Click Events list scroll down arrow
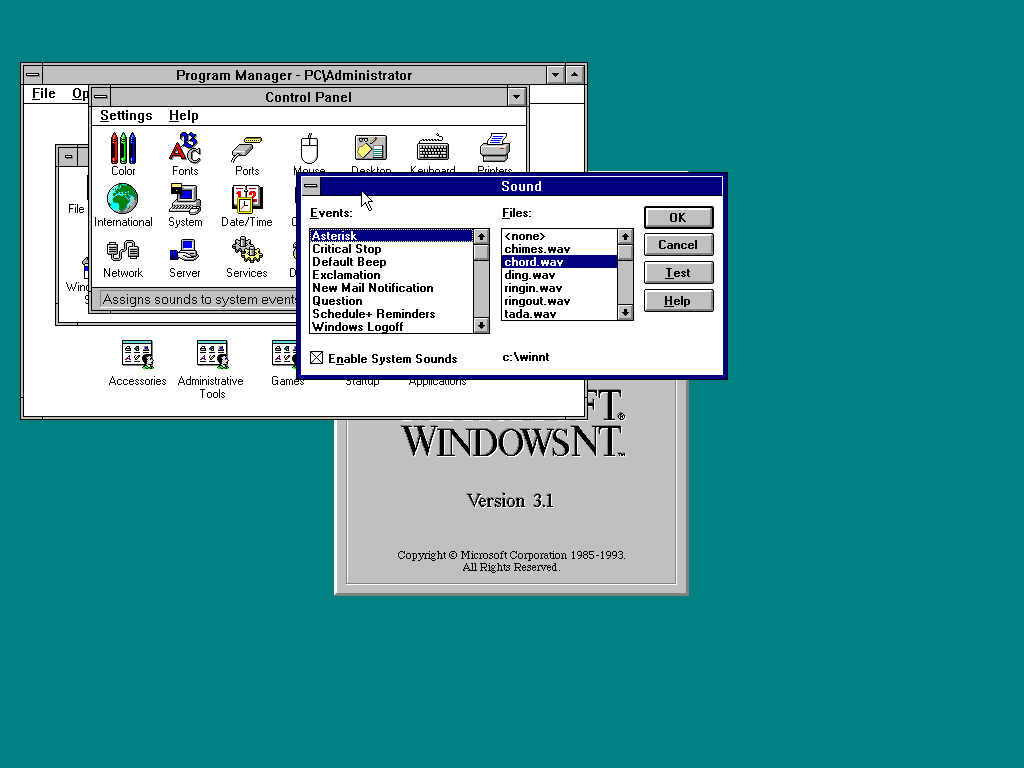 point(481,325)
